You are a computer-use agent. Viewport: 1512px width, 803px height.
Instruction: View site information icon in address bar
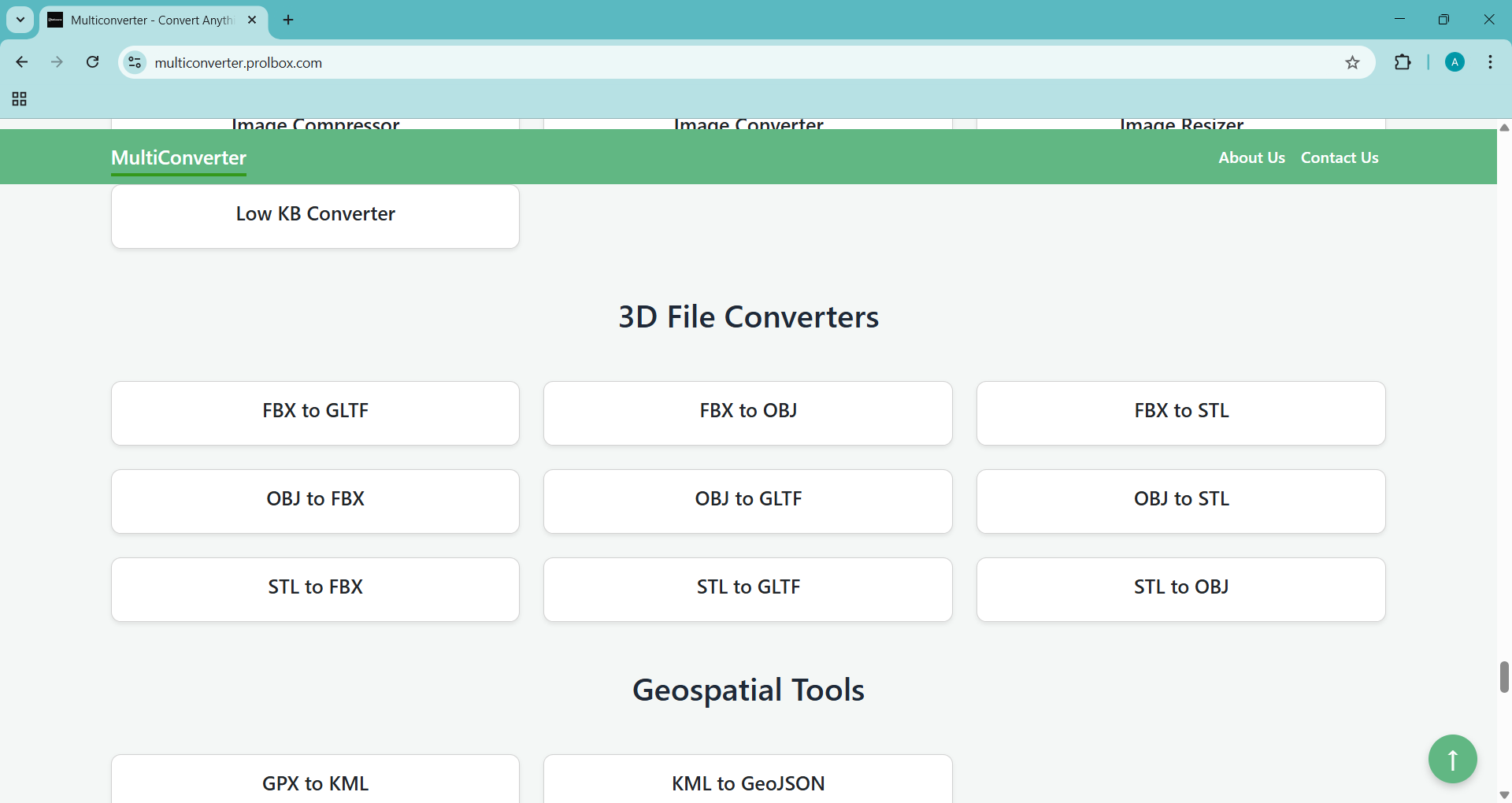[135, 63]
